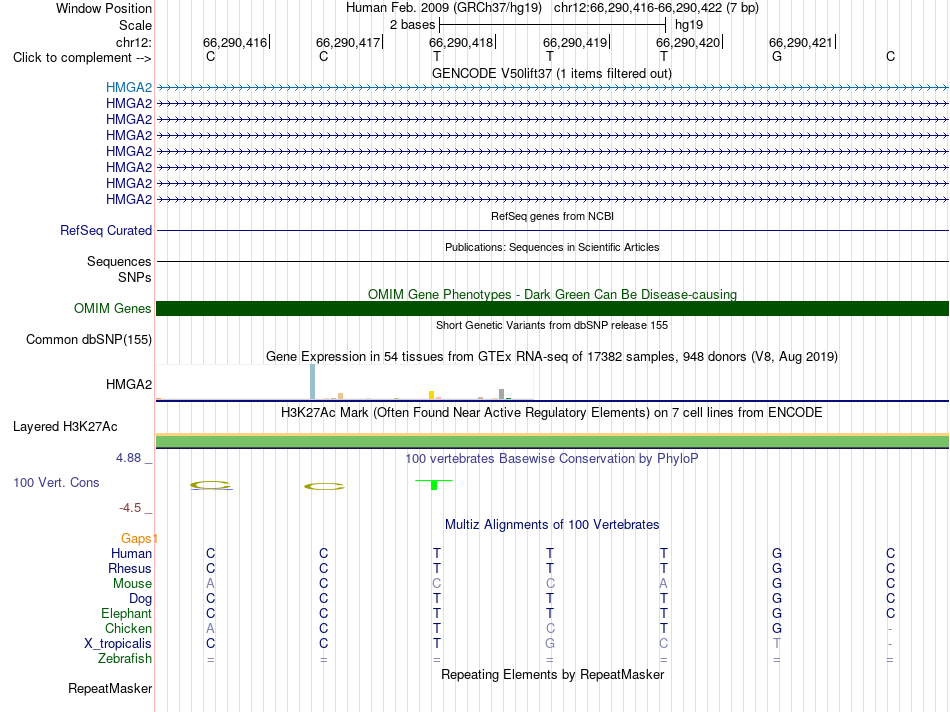Screen dimensions: 950x712
Task: Click position label 66,290,420 on the ruler
Action: coord(688,42)
